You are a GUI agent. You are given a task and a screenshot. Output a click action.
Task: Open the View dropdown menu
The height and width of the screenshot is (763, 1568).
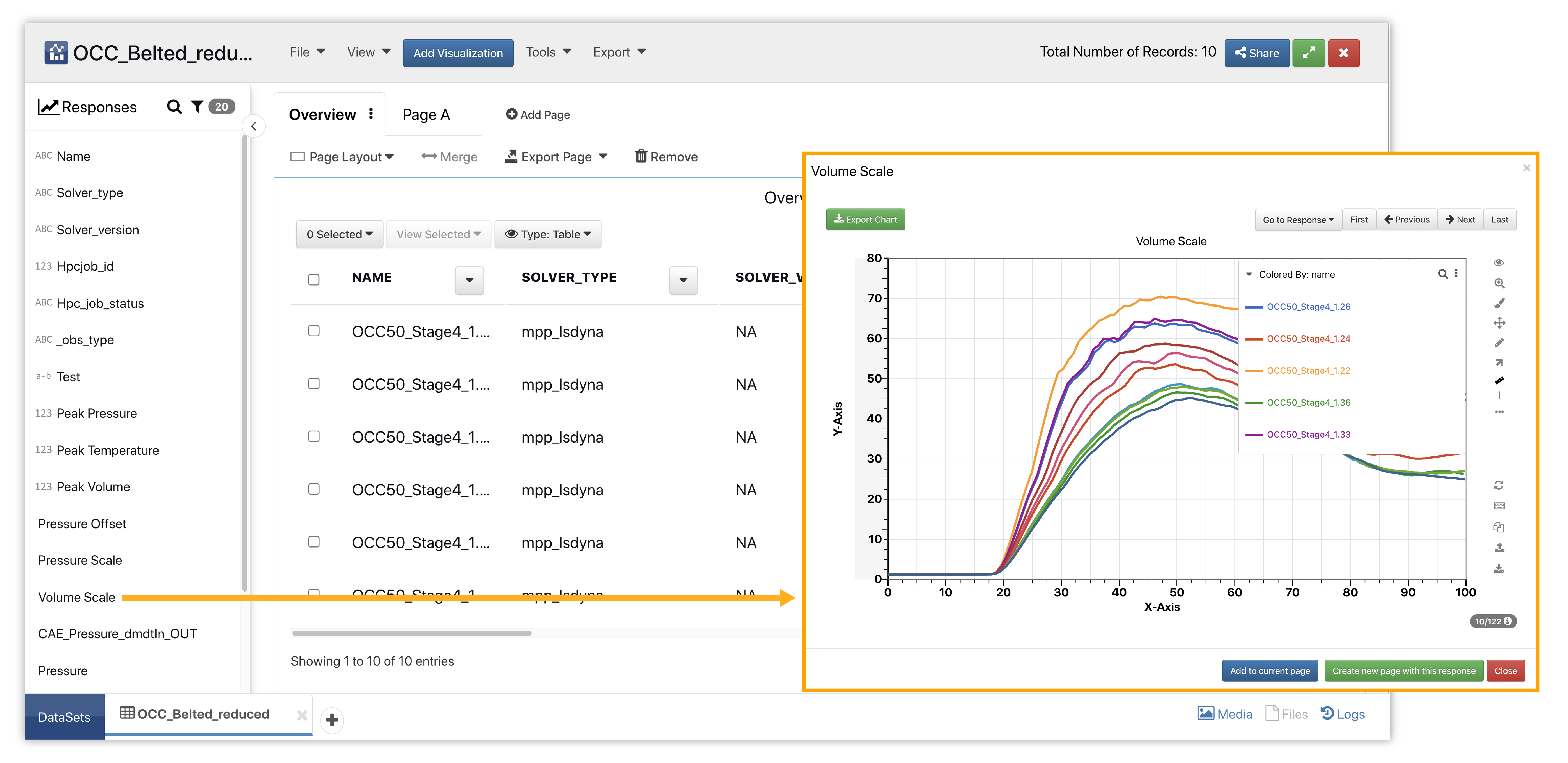pyautogui.click(x=368, y=52)
